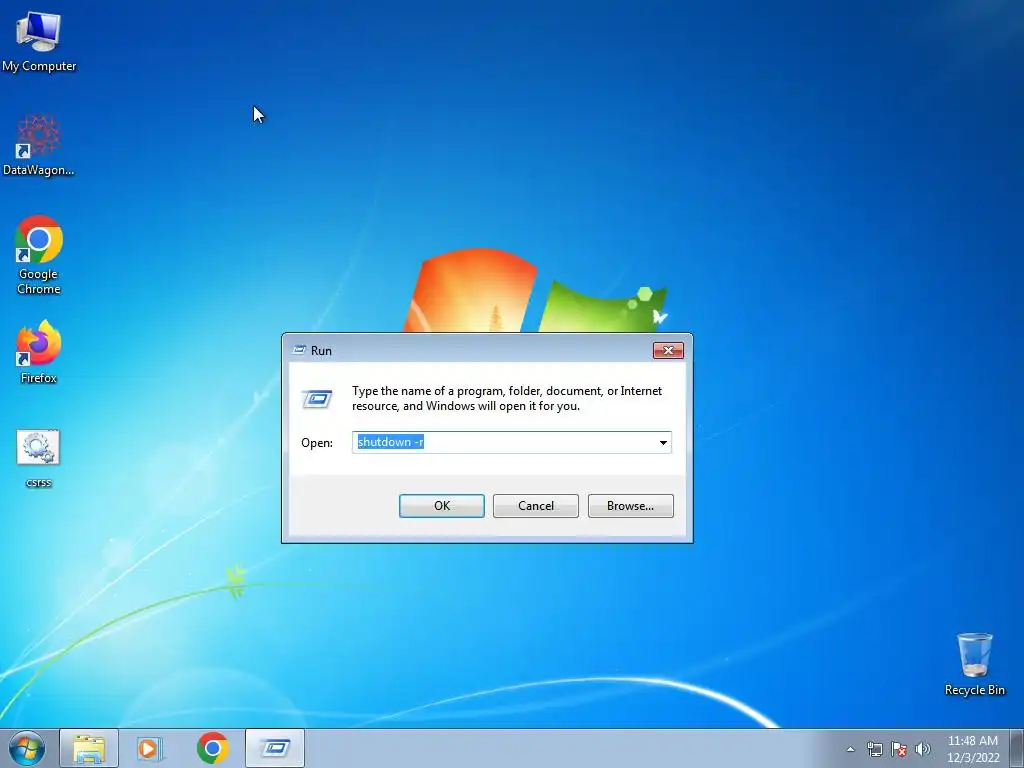1024x768 pixels.
Task: Click Cancel in the Run dialog
Action: [x=536, y=505]
